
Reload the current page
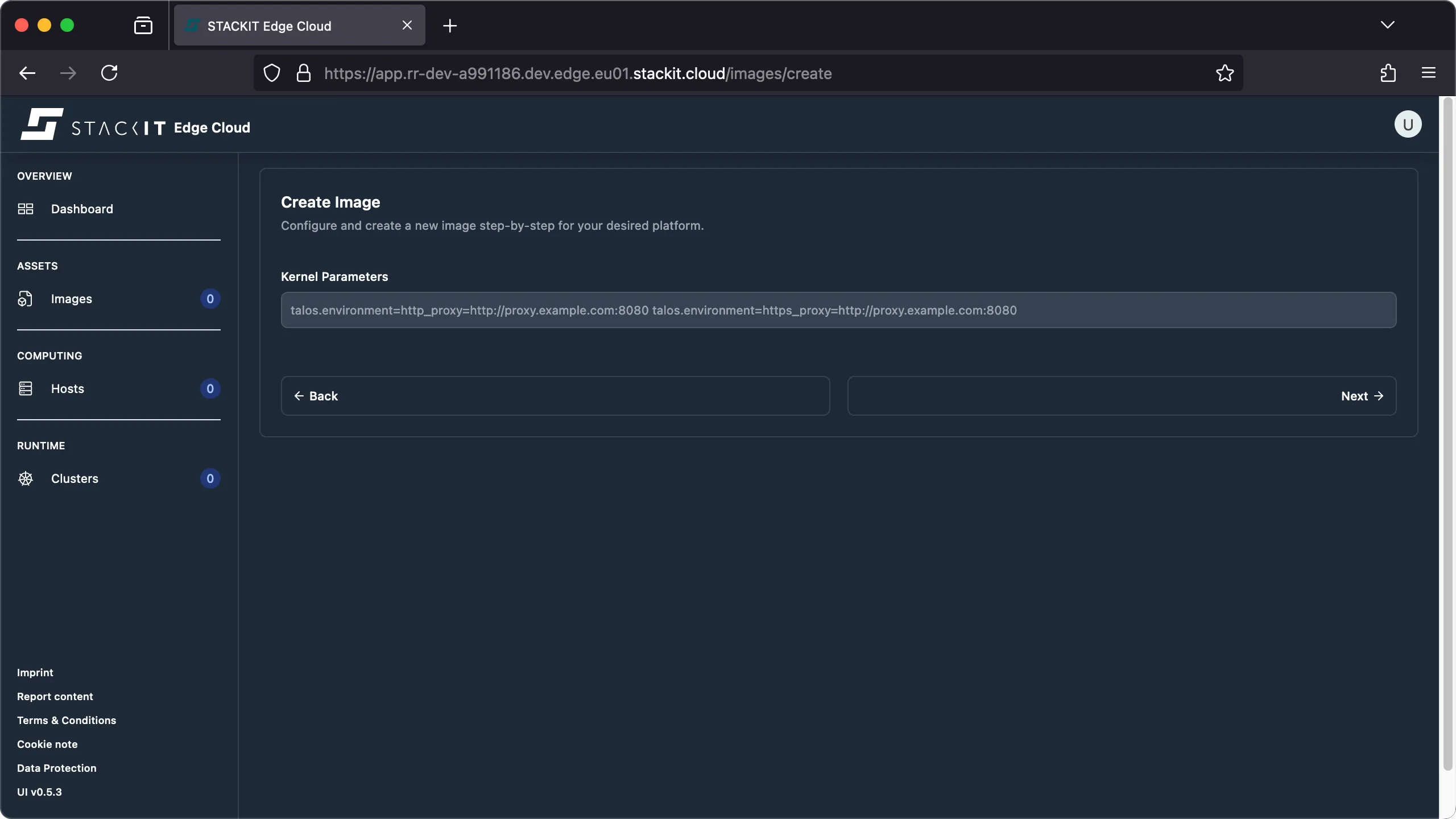pos(110,73)
